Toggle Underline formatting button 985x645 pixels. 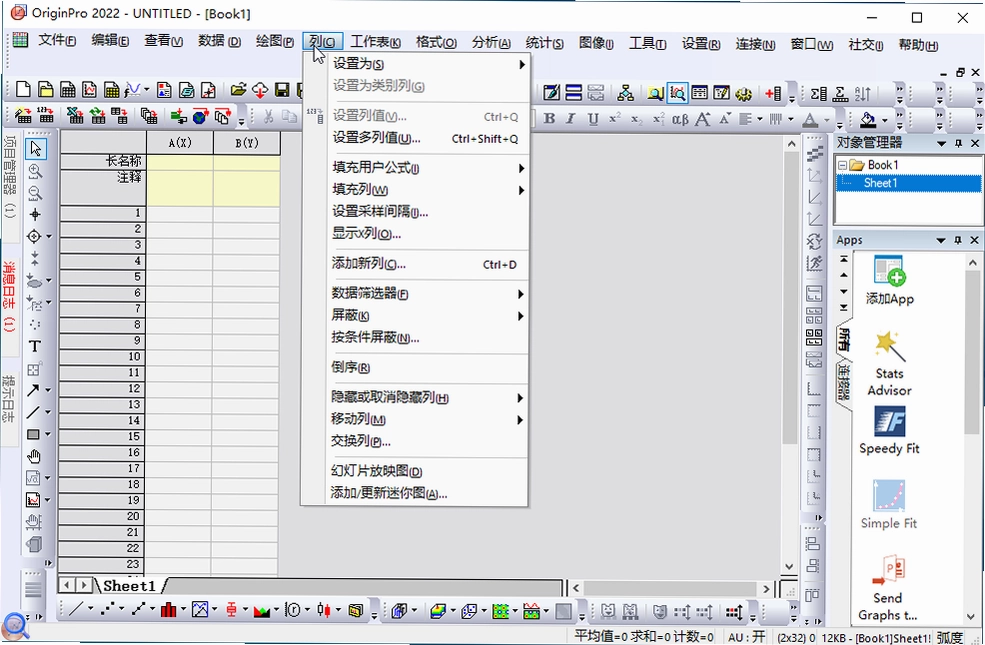pos(593,118)
